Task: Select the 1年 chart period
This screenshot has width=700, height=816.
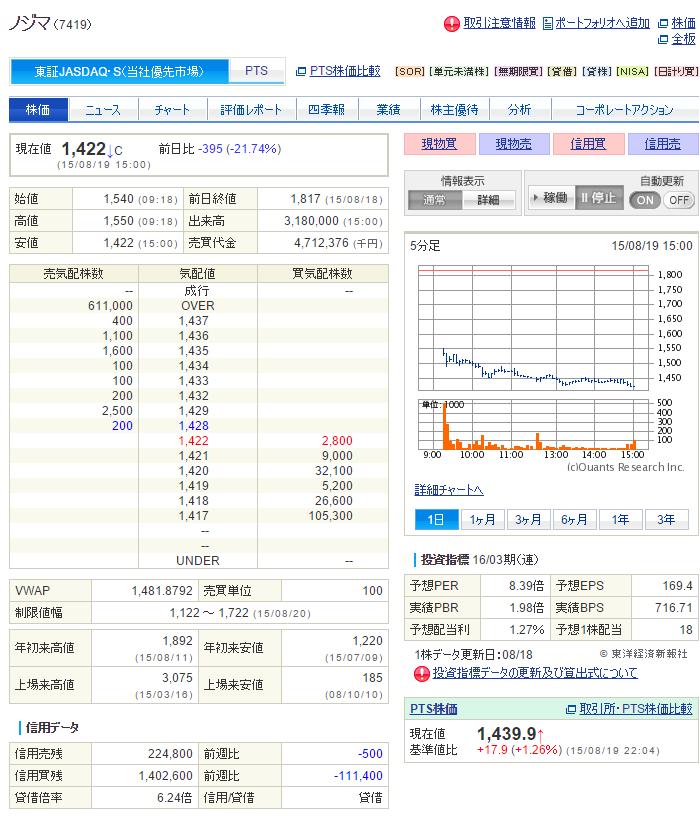Action: pyautogui.click(x=620, y=519)
